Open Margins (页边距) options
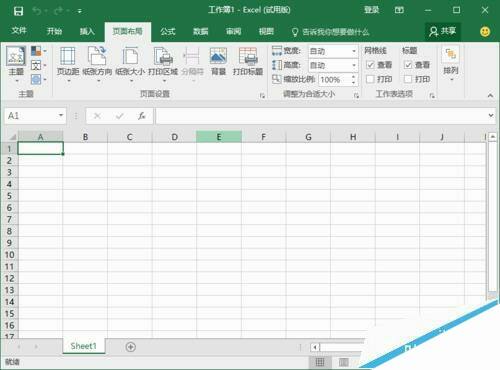 [x=68, y=65]
